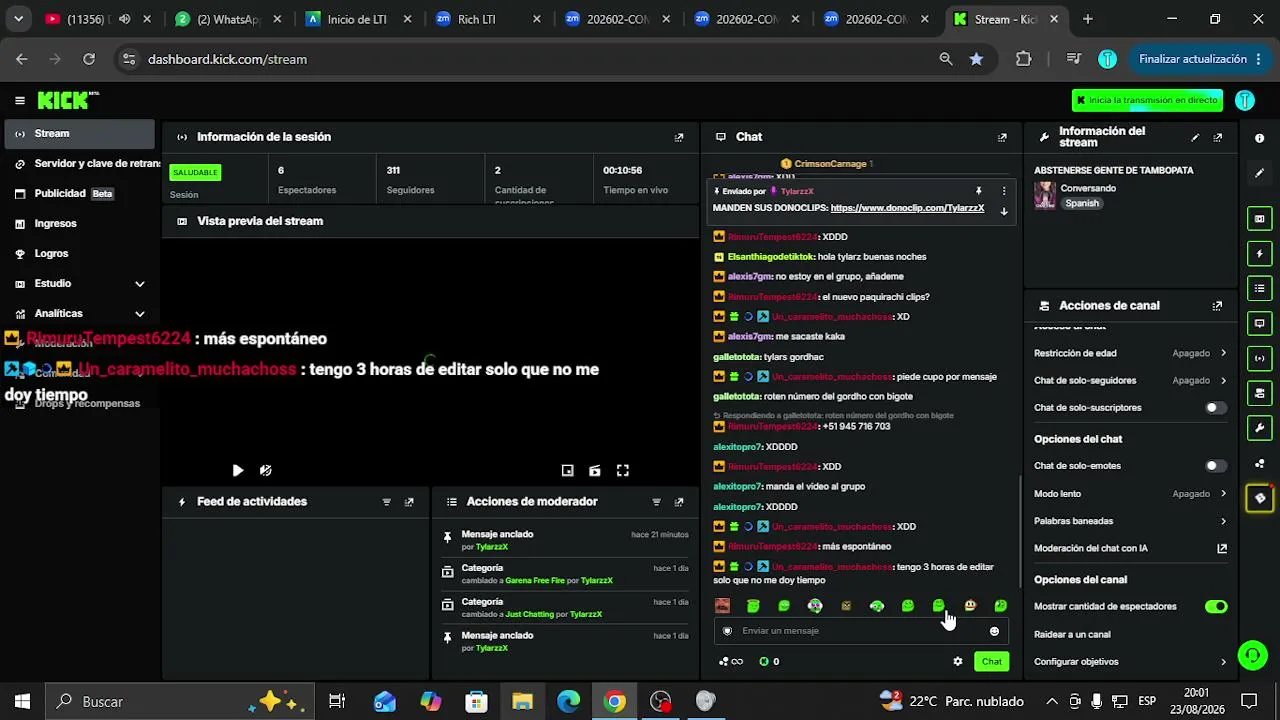Unpin the pinned chat message
1280x720 pixels.
coord(979,191)
